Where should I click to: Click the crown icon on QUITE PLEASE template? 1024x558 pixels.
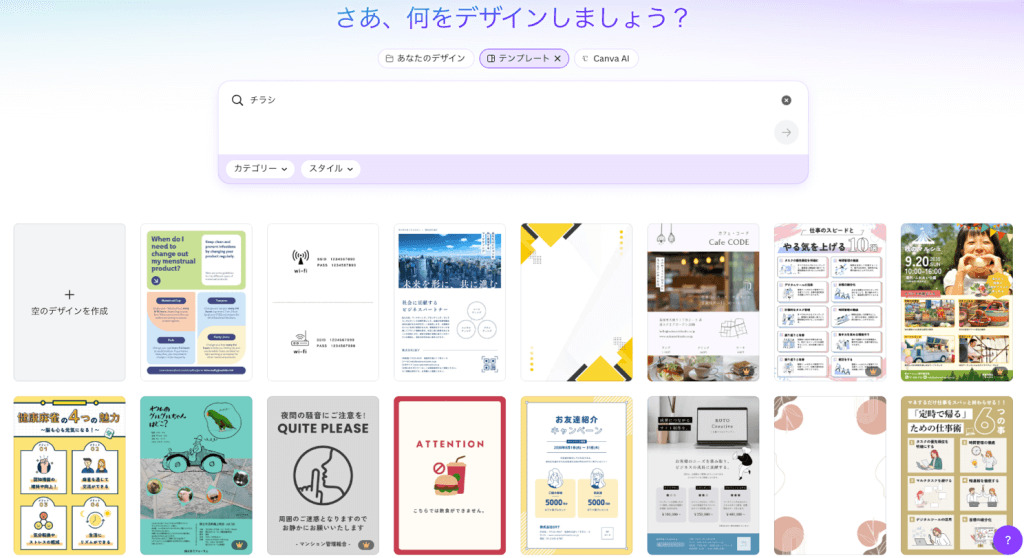[x=366, y=545]
